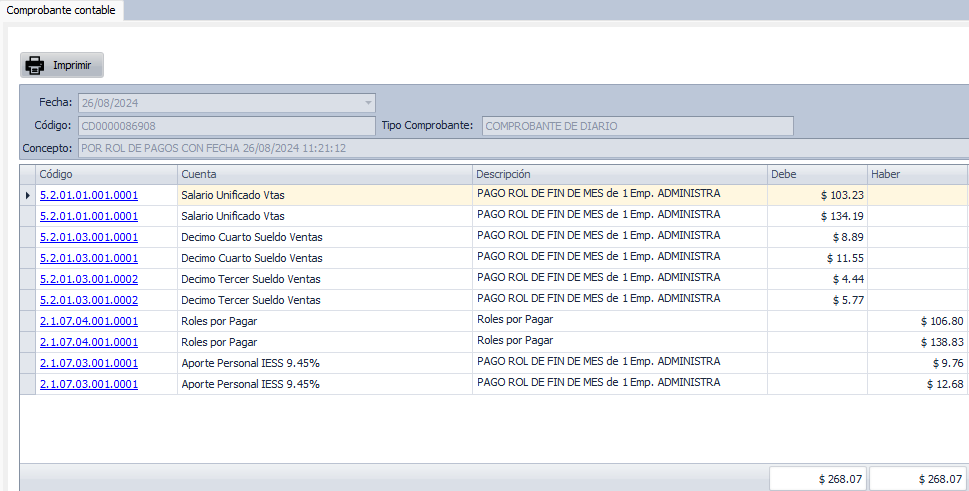Click the printer icon on the Imprimir button

click(35, 66)
